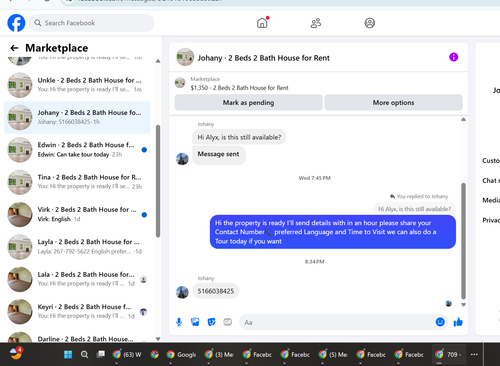Click the blue property-ready reply message
Viewport: 500px width, 366px height.
pyautogui.click(x=333, y=232)
